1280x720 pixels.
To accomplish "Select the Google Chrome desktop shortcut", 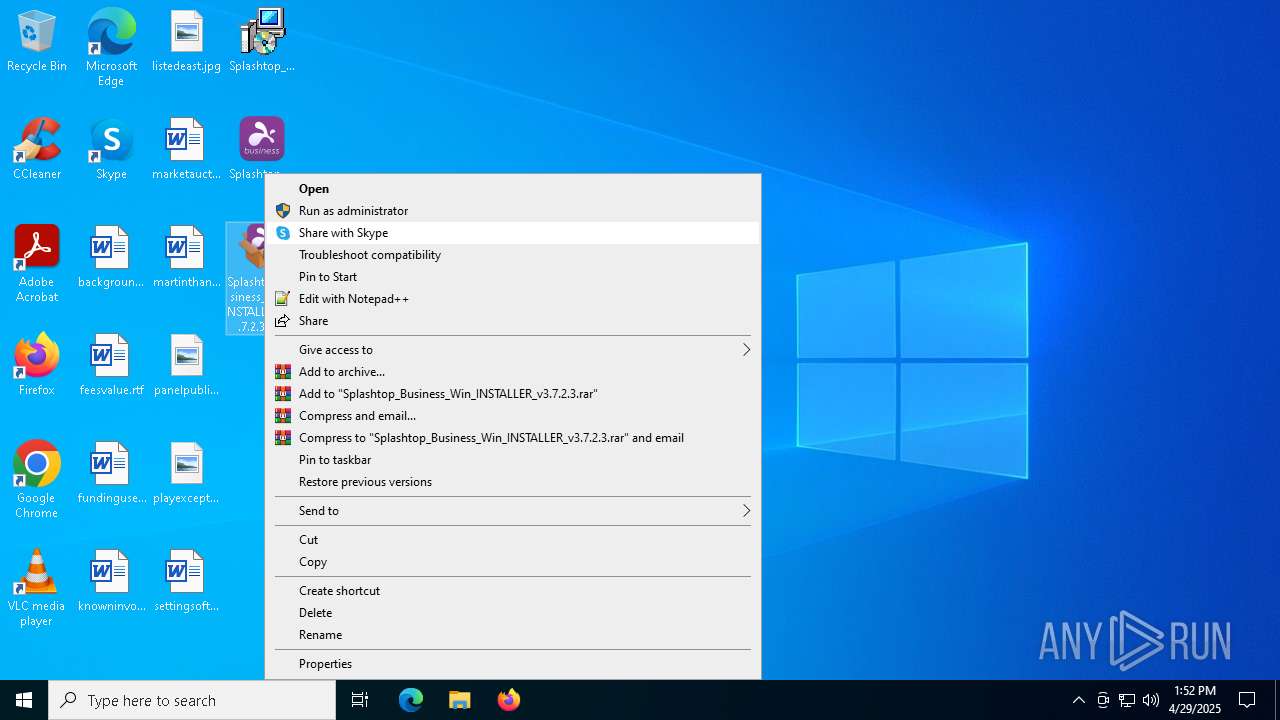I will [x=37, y=480].
